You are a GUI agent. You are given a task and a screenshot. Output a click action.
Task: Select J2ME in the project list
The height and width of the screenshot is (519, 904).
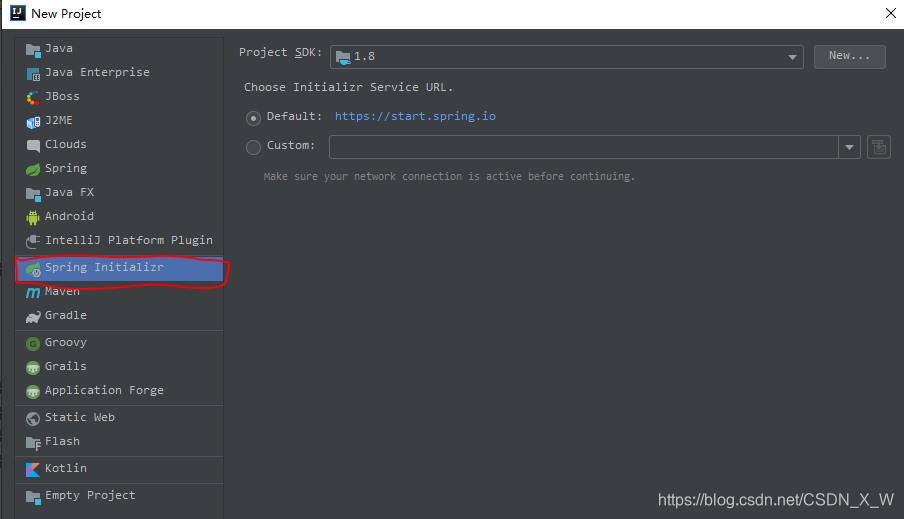click(x=119, y=121)
